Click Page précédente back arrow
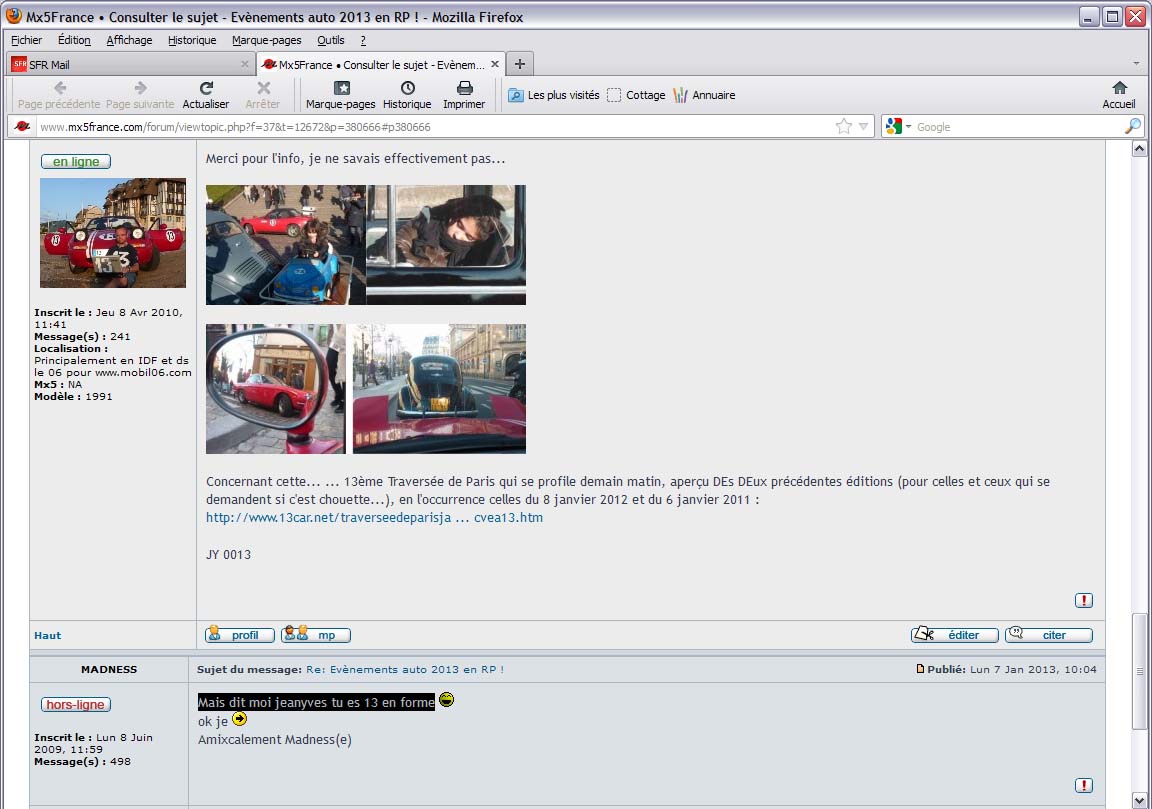Viewport: 1152px width, 809px height. coord(59,96)
